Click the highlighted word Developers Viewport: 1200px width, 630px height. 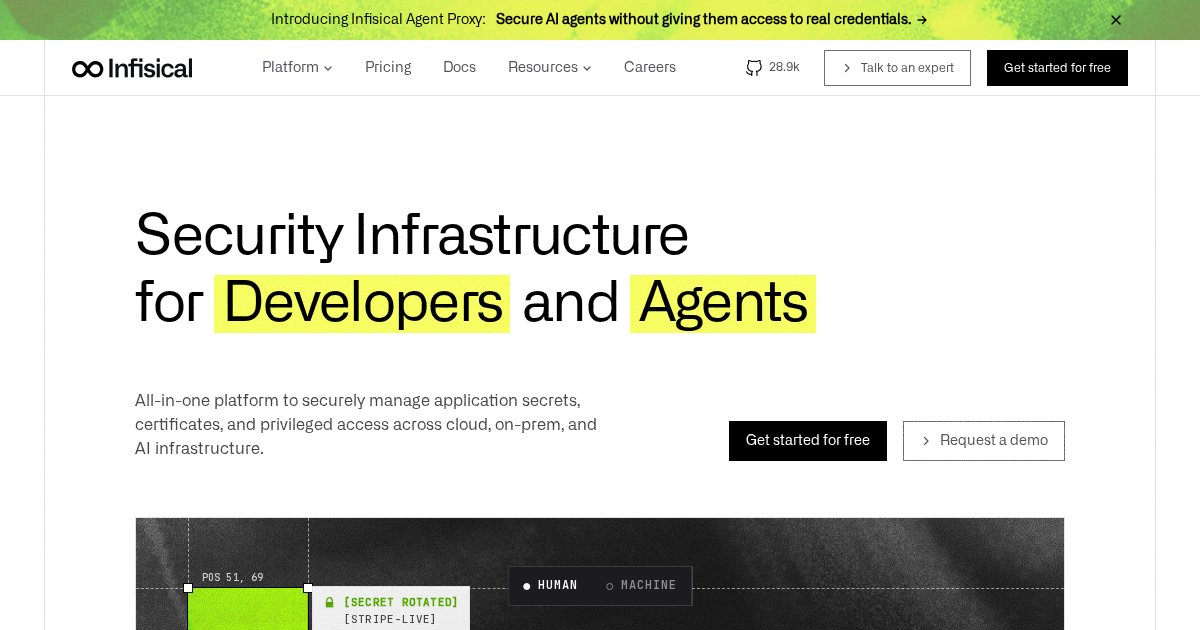tap(362, 303)
